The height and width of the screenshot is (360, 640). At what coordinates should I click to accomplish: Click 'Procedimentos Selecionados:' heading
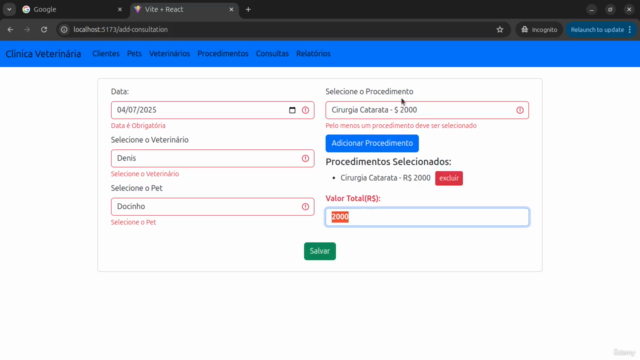tap(388, 162)
